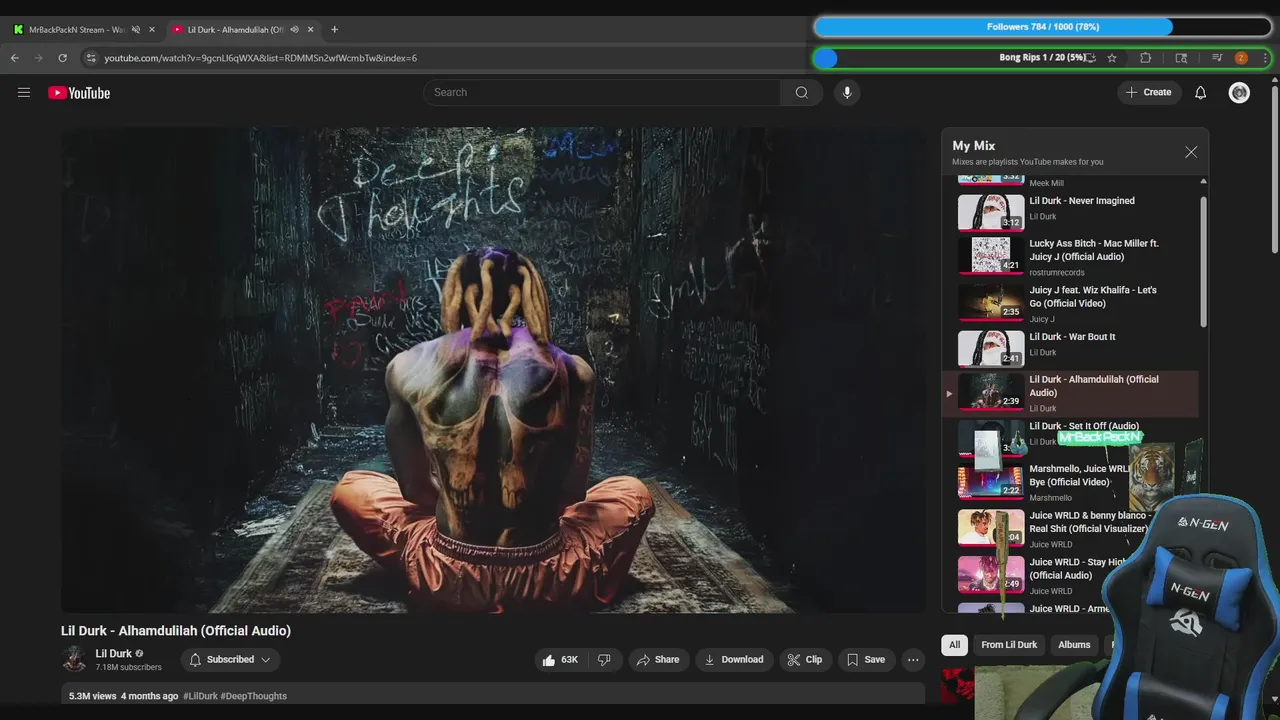Click the search magnifier button
The height and width of the screenshot is (720, 1280).
tap(801, 92)
